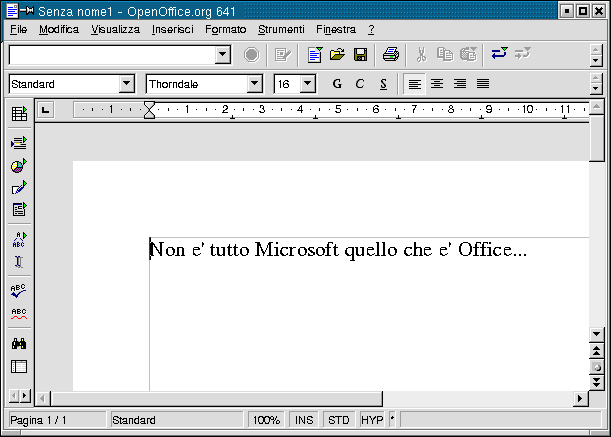The image size is (611, 437).
Task: Open data sources icon
Action: 19,366
